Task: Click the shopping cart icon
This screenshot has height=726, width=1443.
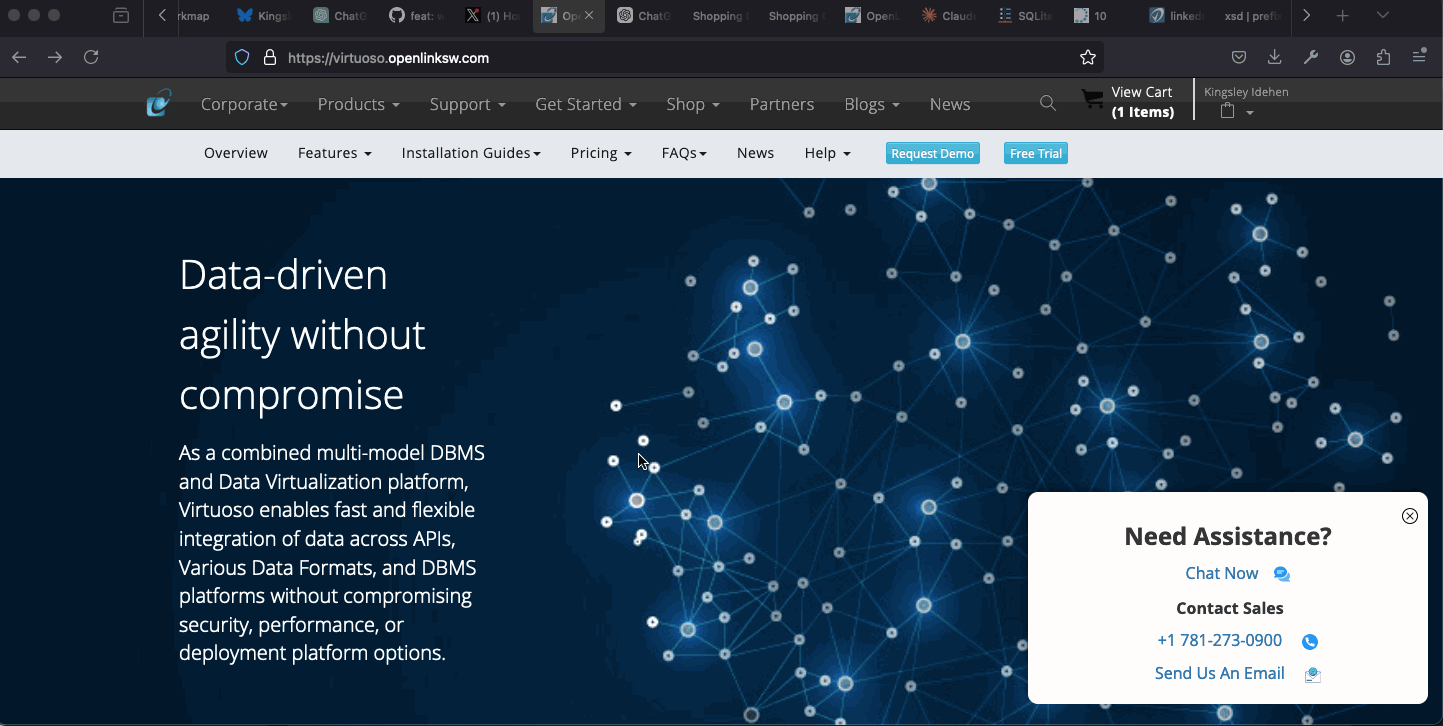Action: pyautogui.click(x=1092, y=98)
